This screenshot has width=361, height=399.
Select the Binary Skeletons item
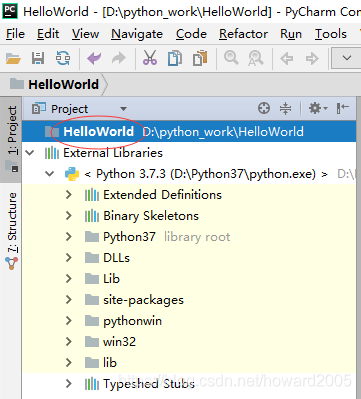pos(151,216)
